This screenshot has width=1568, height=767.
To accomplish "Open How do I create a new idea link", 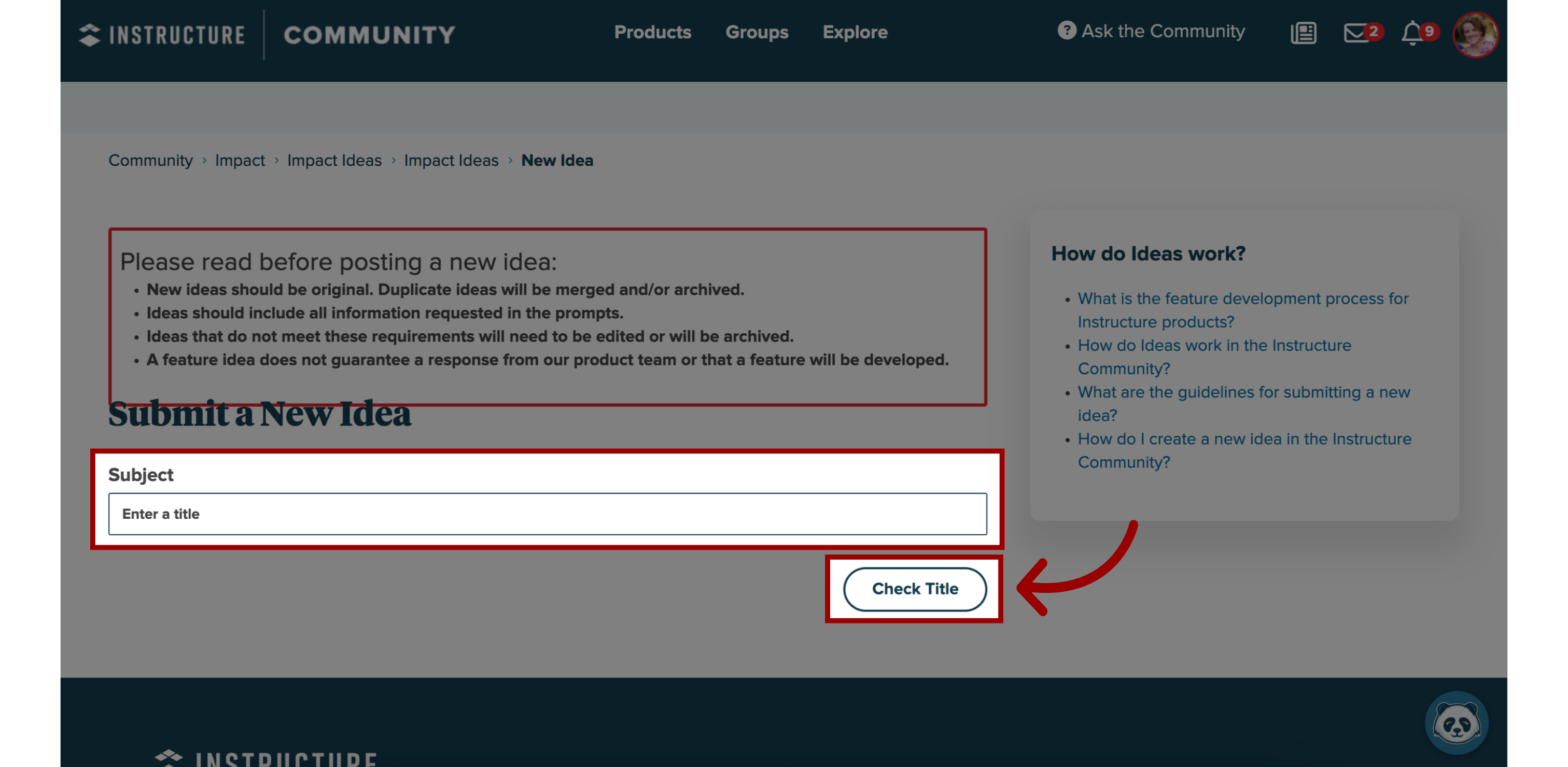I will tap(1244, 451).
